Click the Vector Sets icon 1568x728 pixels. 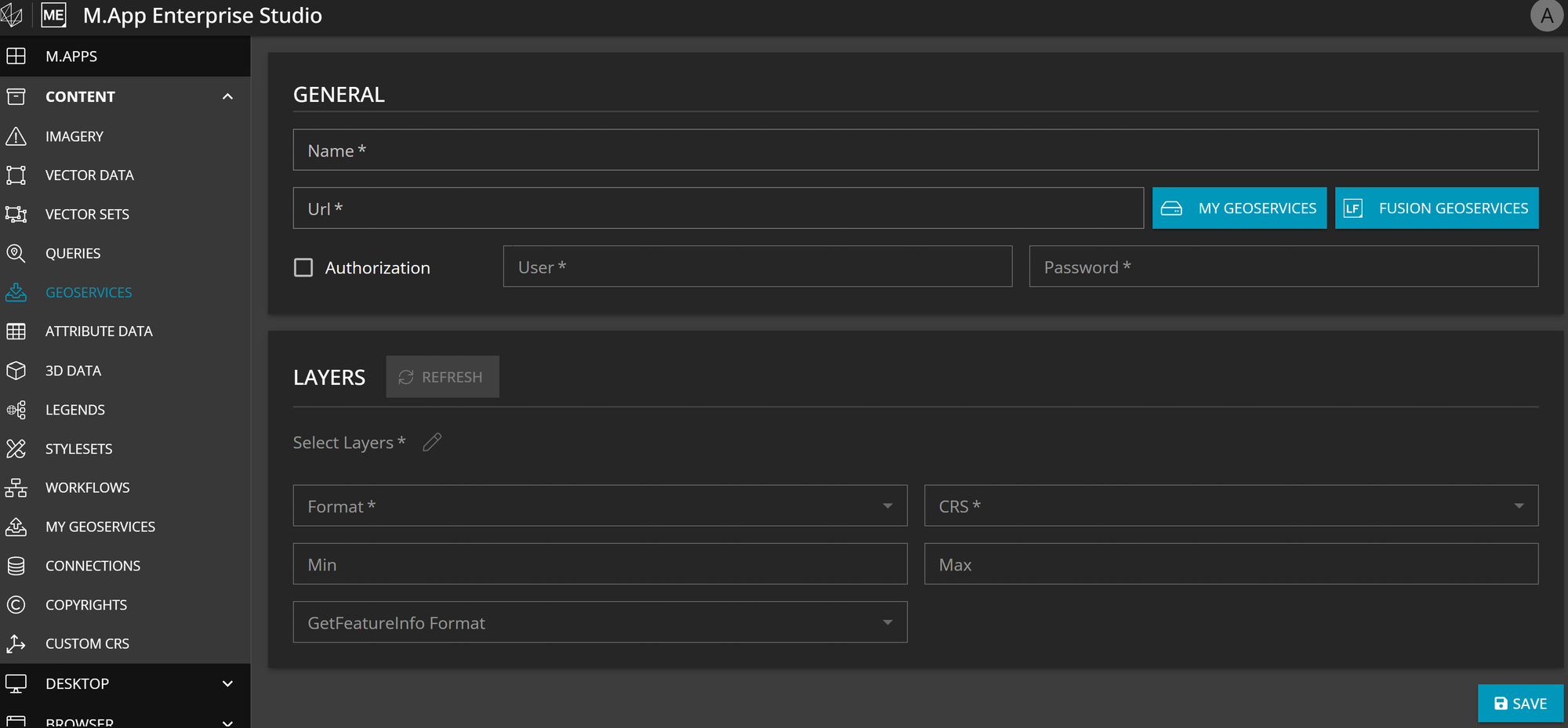tap(16, 214)
